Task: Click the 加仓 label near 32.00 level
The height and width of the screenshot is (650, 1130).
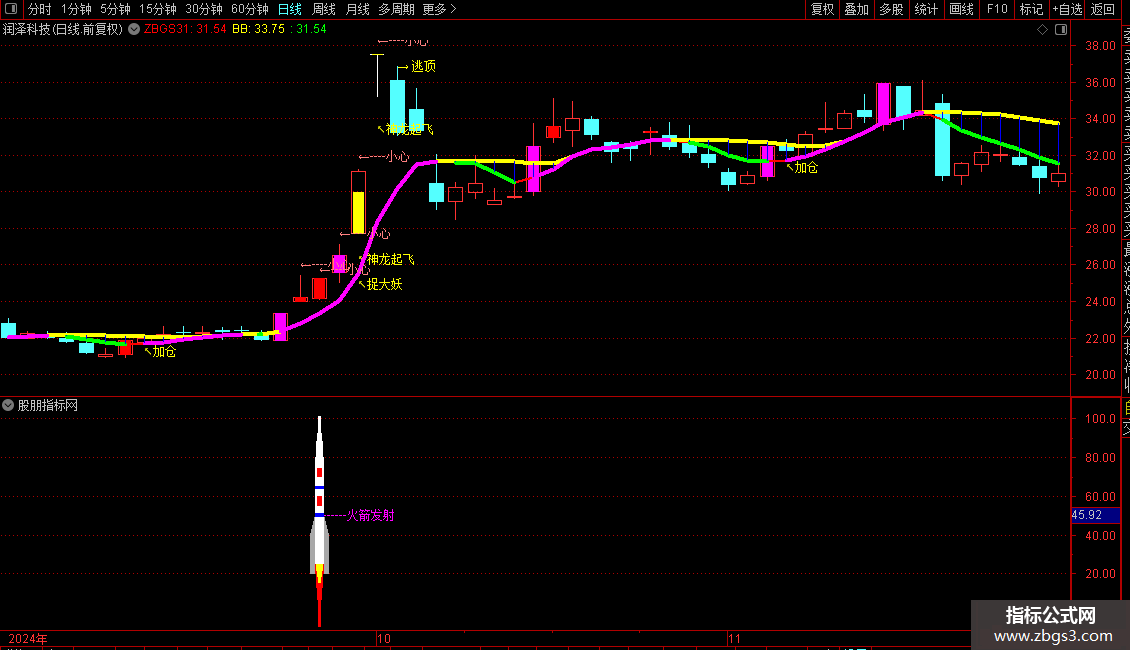Action: pyautogui.click(x=806, y=168)
